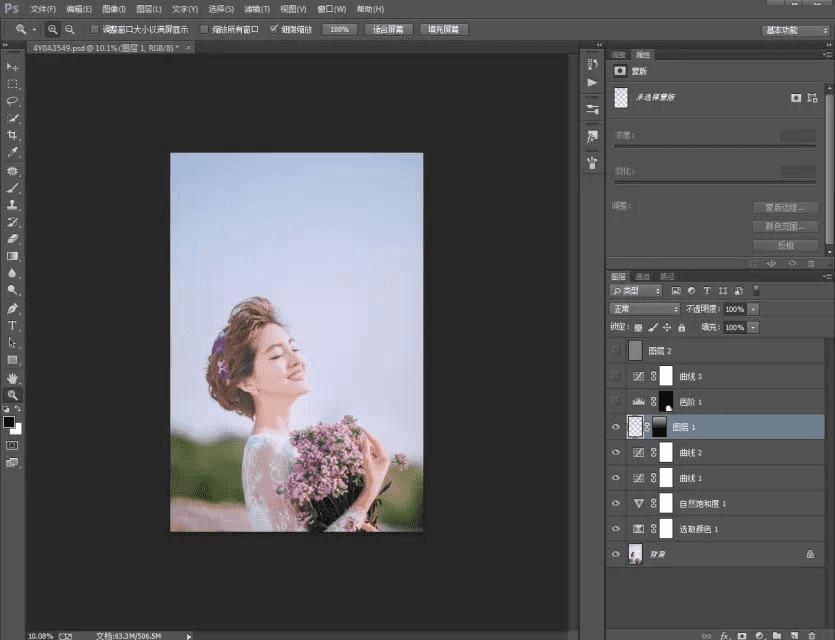Select the Horizontal Type tool
The height and width of the screenshot is (640, 835).
(13, 325)
